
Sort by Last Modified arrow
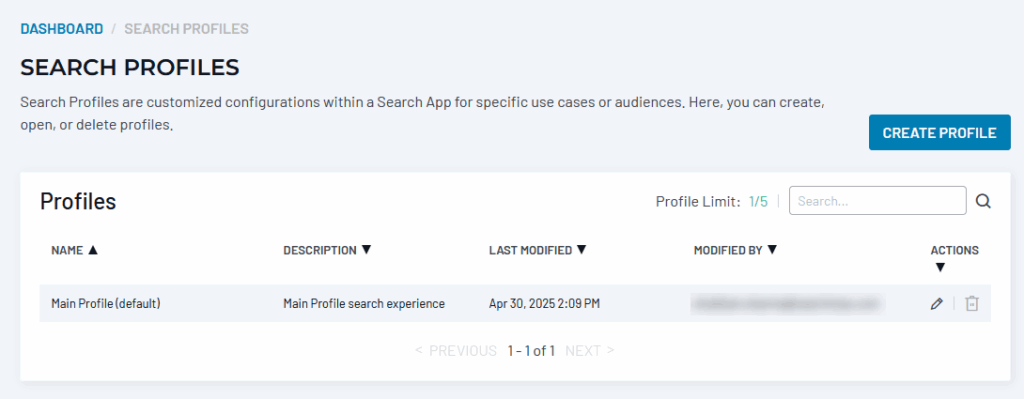(x=581, y=250)
